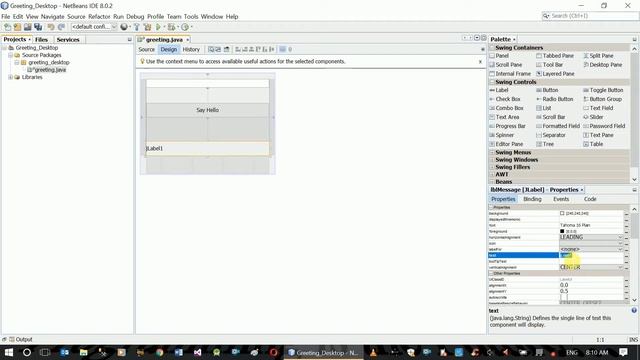
Task: Click the Undo toolbar icon
Action: pos(51,27)
